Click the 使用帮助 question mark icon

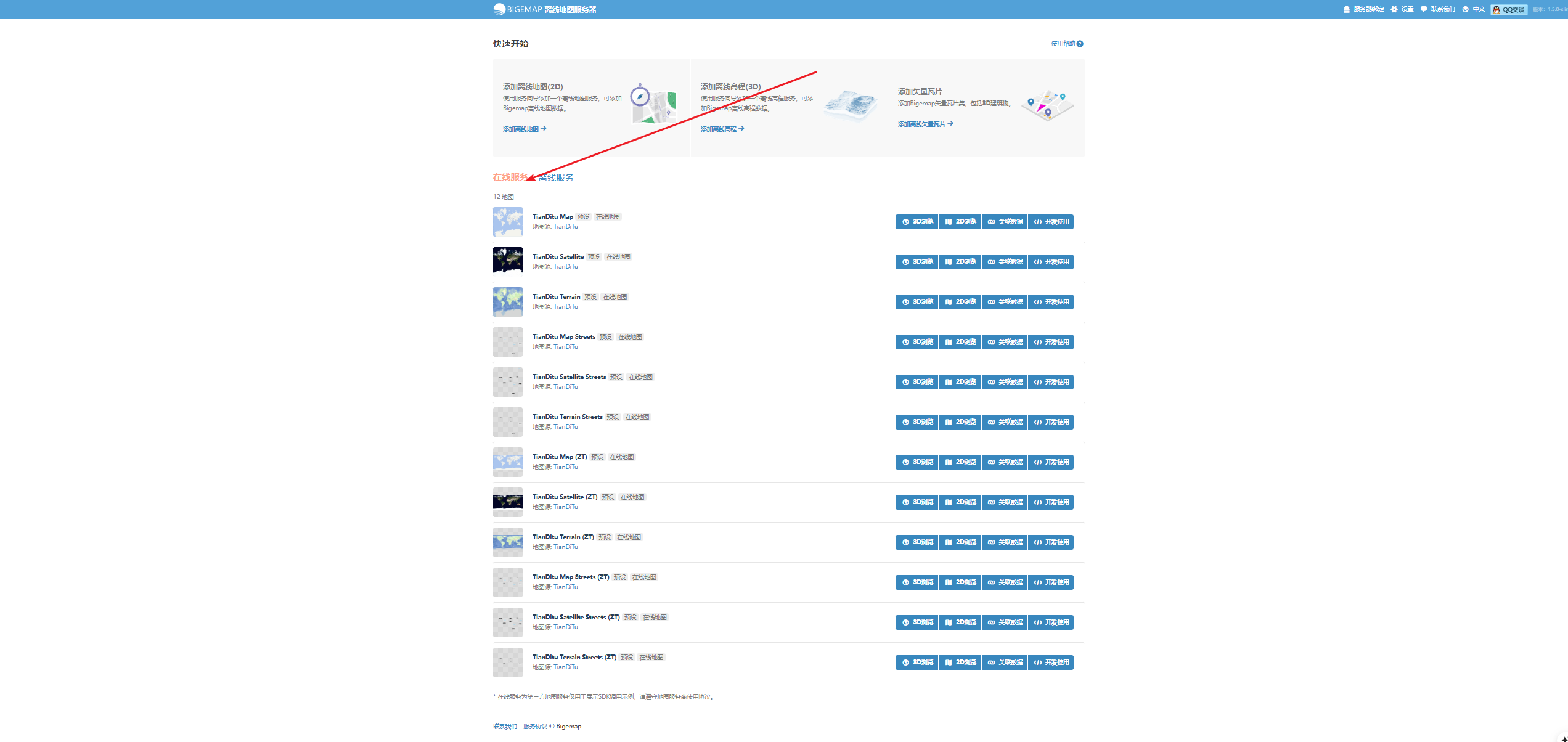(x=1080, y=44)
